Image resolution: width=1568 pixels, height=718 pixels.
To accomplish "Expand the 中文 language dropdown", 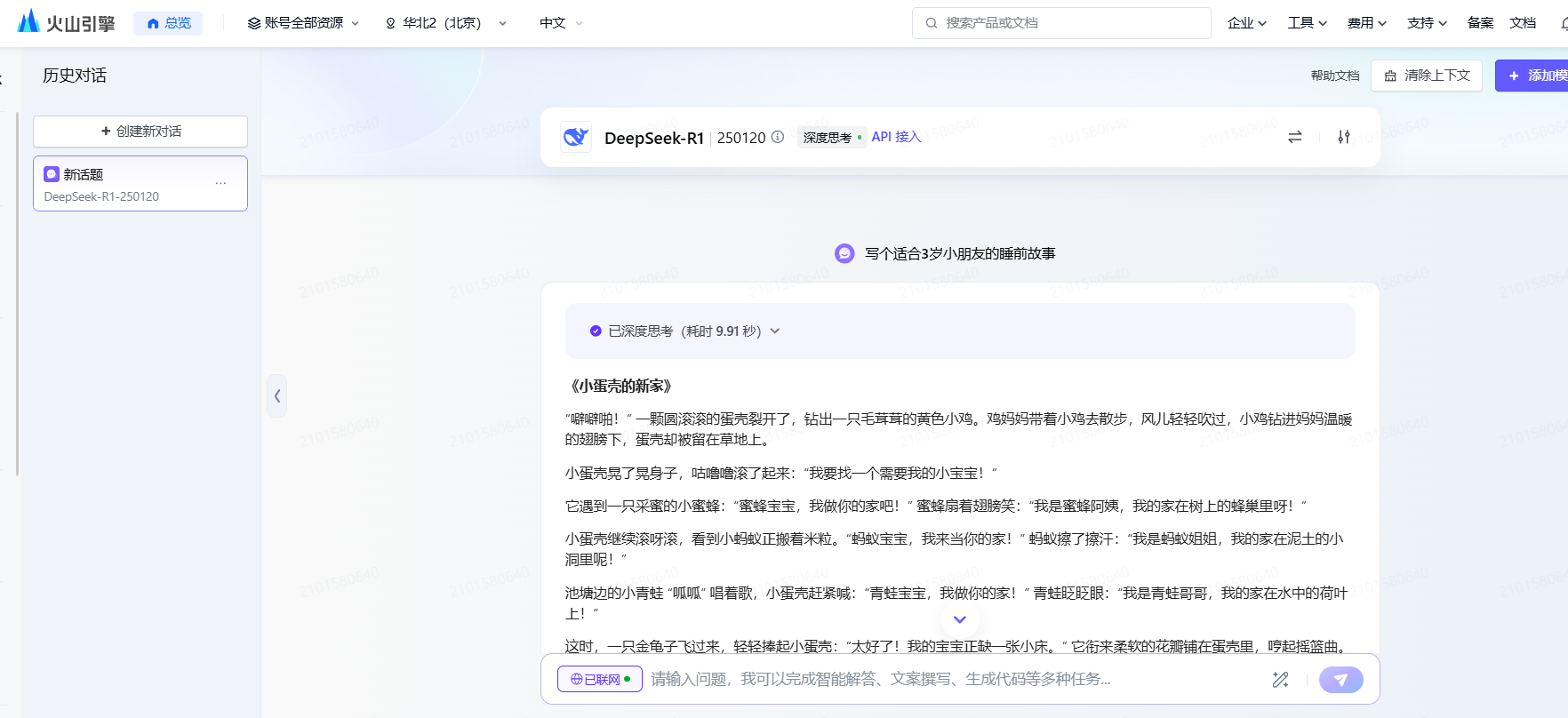I will point(561,23).
